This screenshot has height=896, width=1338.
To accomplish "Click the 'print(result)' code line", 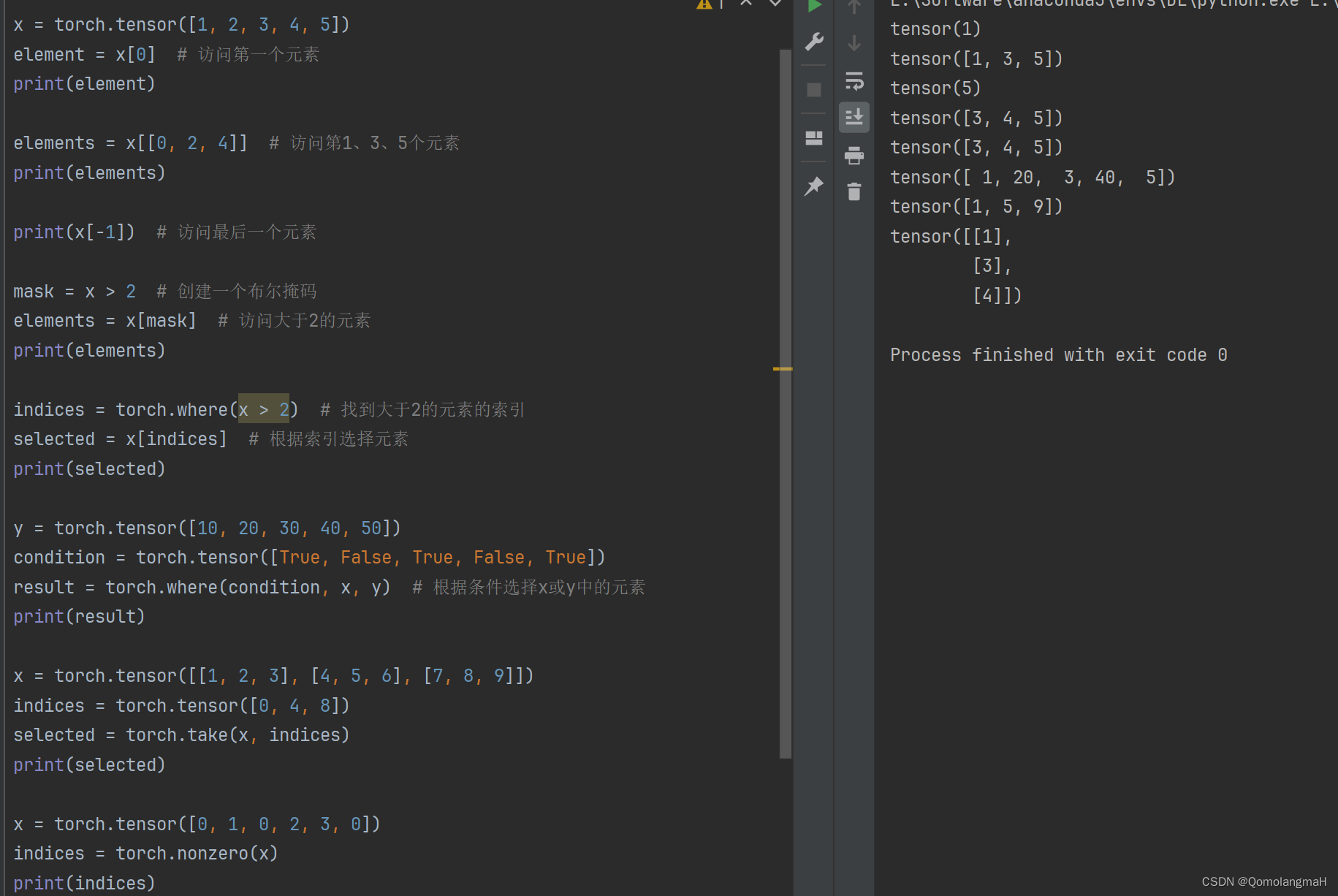I will pyautogui.click(x=79, y=617).
